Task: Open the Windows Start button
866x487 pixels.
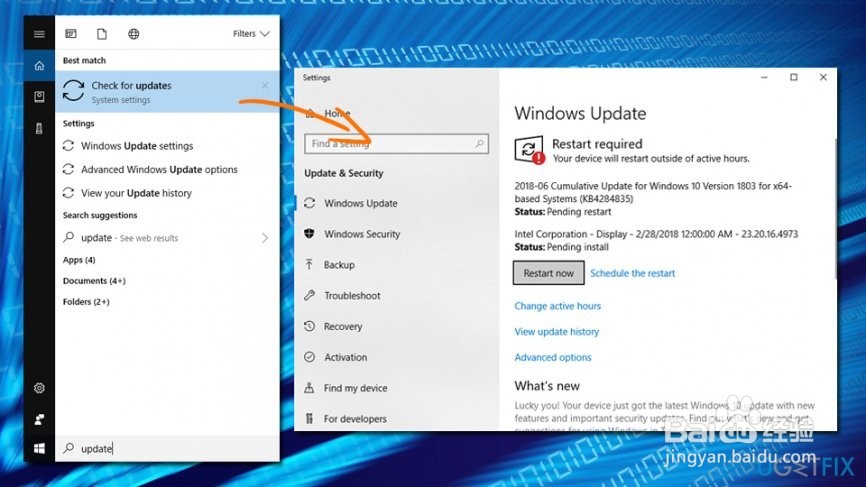Action: point(39,449)
